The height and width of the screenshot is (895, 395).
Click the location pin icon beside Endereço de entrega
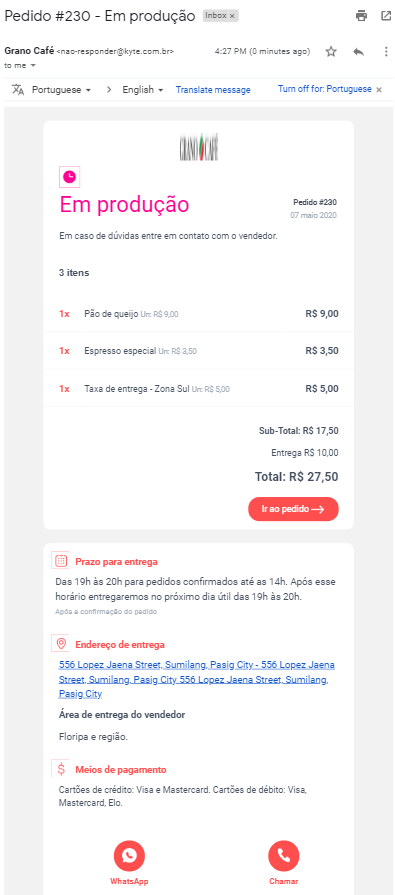click(x=61, y=644)
